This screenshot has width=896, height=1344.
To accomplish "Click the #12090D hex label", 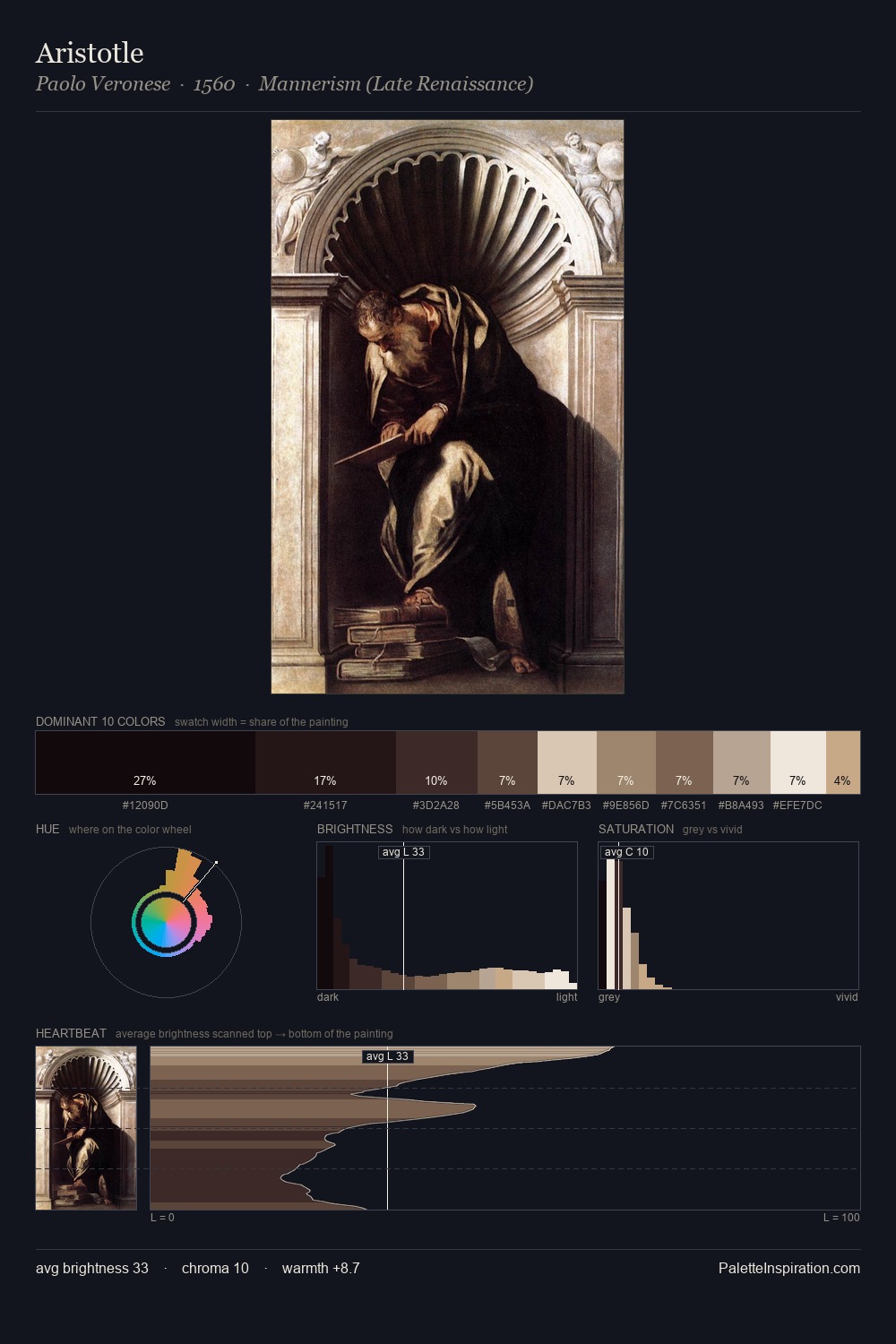I will point(145,806).
